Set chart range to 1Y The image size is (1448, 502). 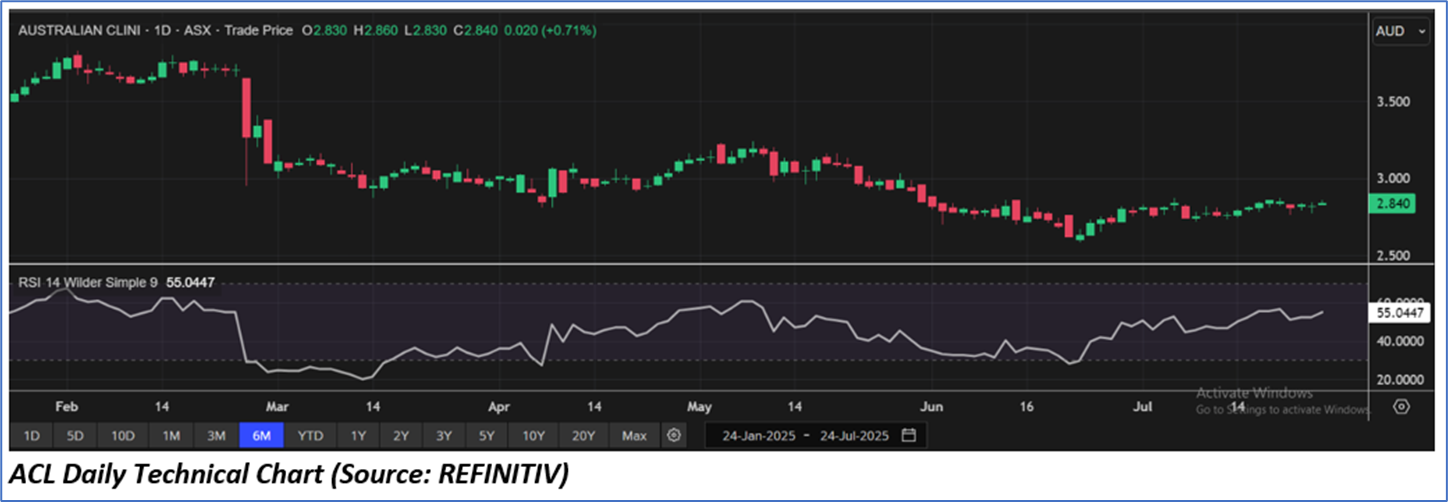click(x=358, y=436)
